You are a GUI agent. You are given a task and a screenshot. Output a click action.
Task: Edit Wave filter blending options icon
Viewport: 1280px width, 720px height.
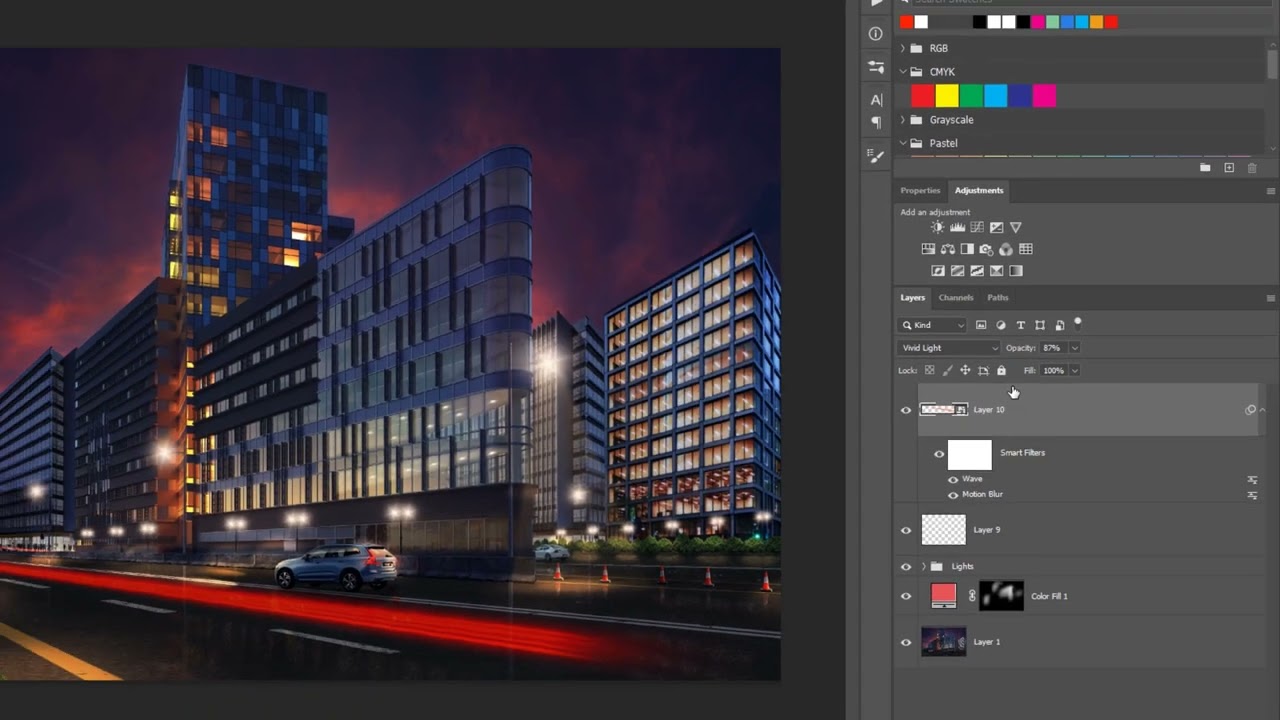pos(1252,480)
